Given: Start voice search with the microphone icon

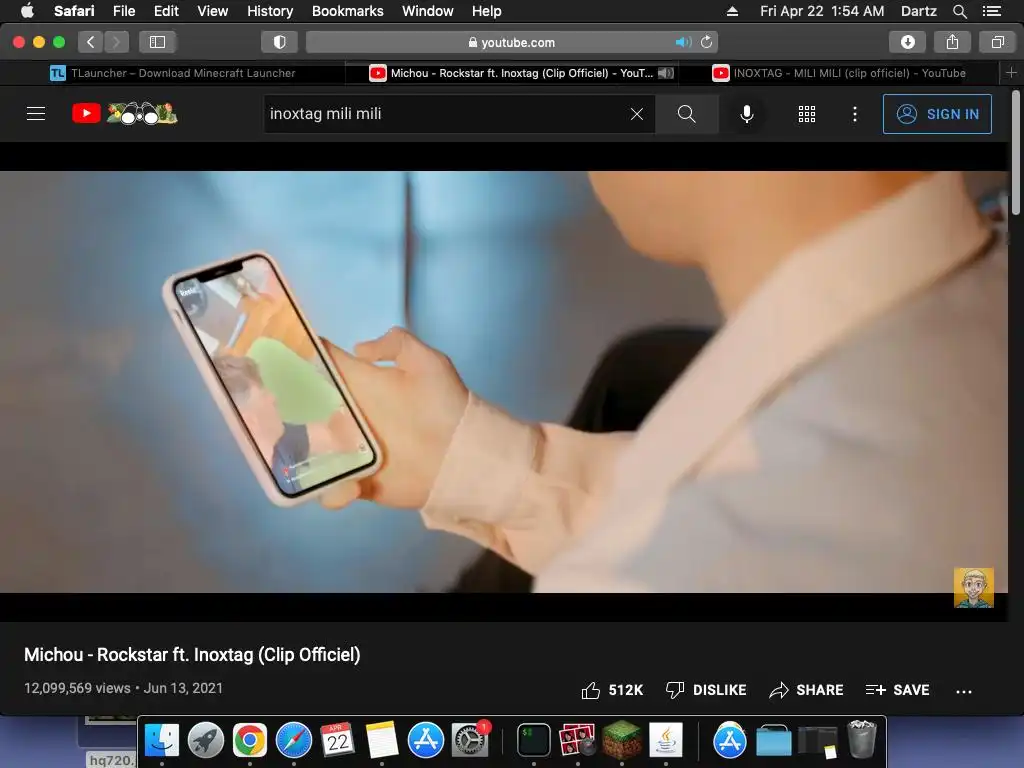Looking at the screenshot, I should 746,114.
